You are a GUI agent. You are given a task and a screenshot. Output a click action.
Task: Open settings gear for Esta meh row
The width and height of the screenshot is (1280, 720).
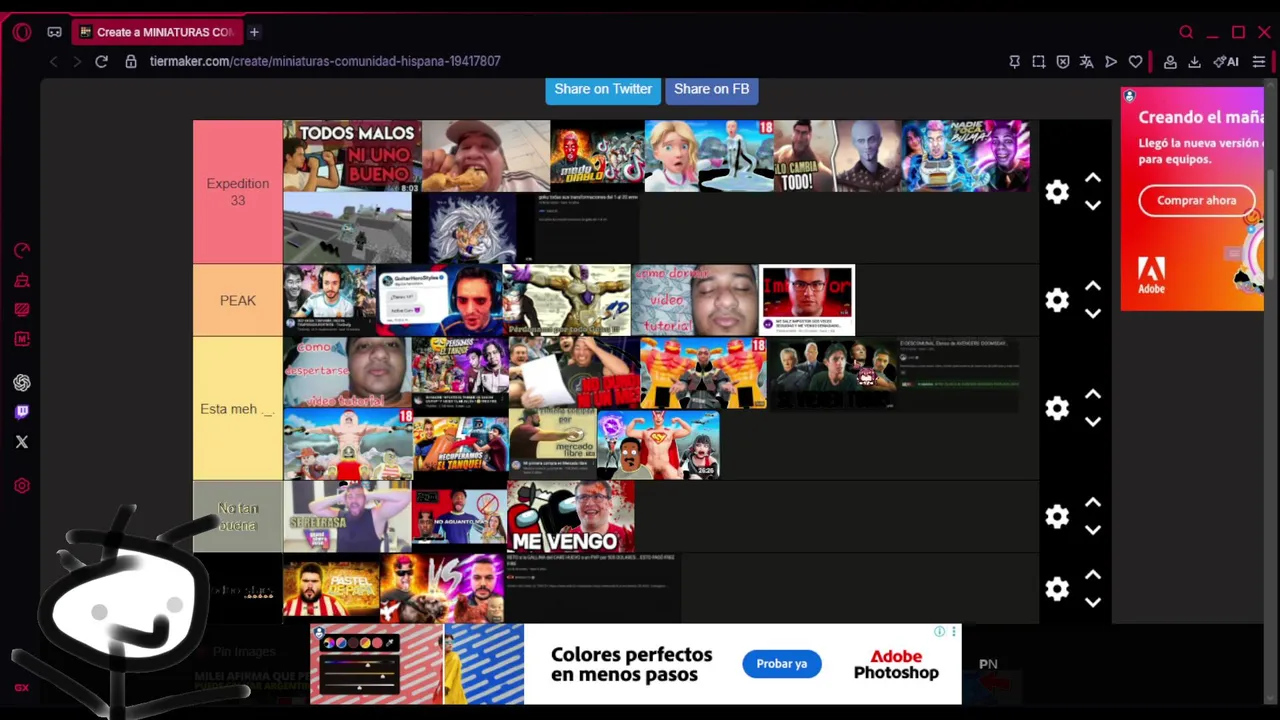1057,408
